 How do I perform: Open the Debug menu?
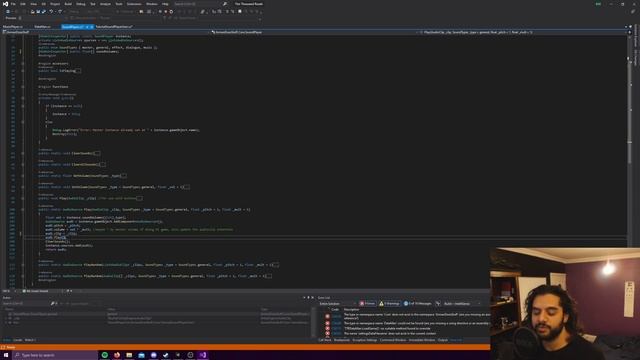click(81, 4)
